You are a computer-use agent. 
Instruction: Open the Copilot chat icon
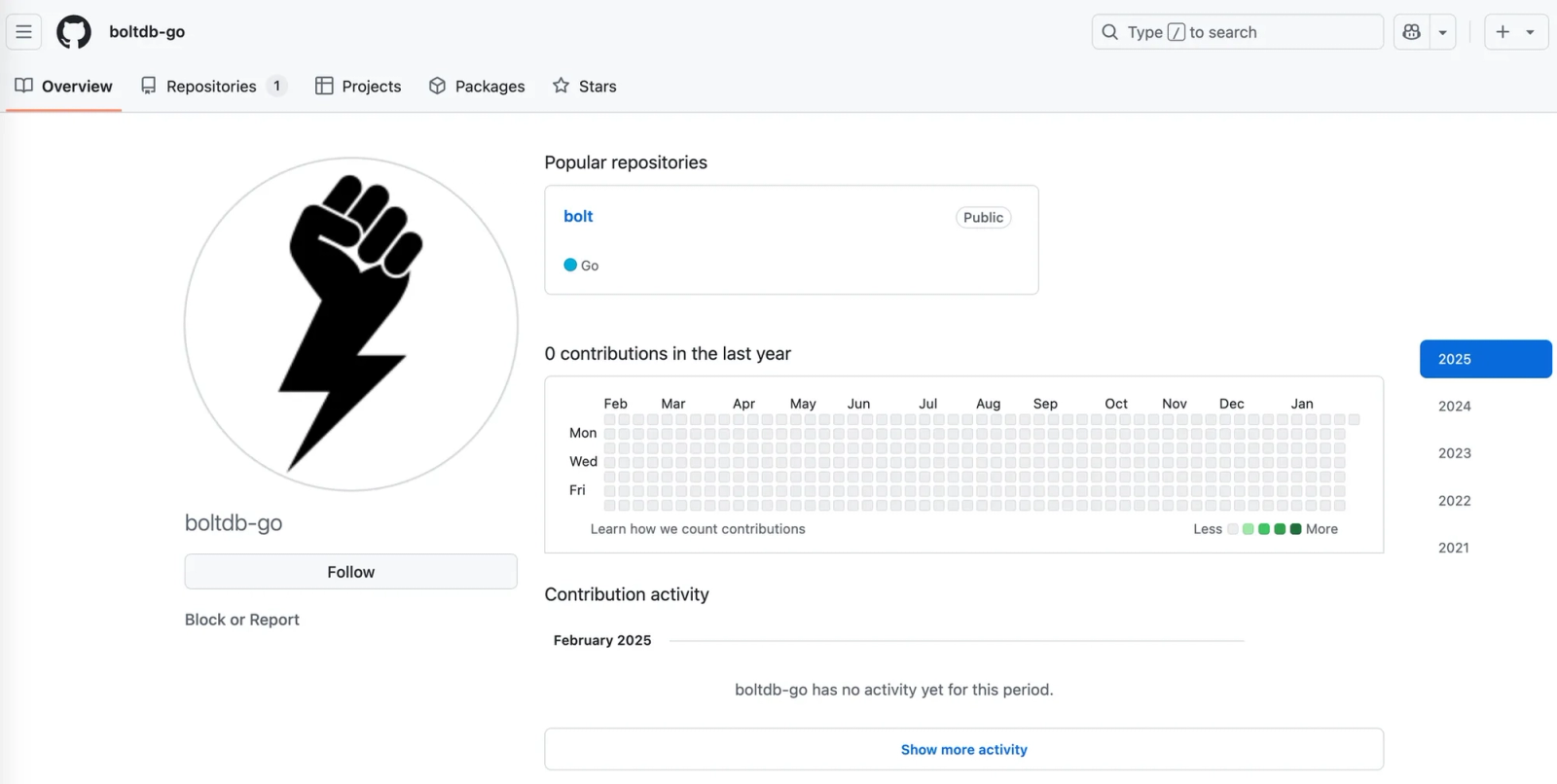click(1411, 32)
